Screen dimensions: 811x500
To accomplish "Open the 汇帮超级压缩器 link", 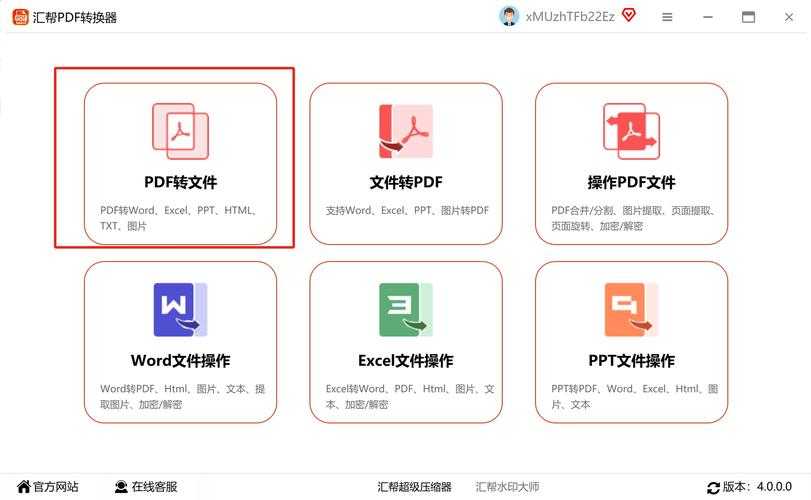I will (414, 487).
